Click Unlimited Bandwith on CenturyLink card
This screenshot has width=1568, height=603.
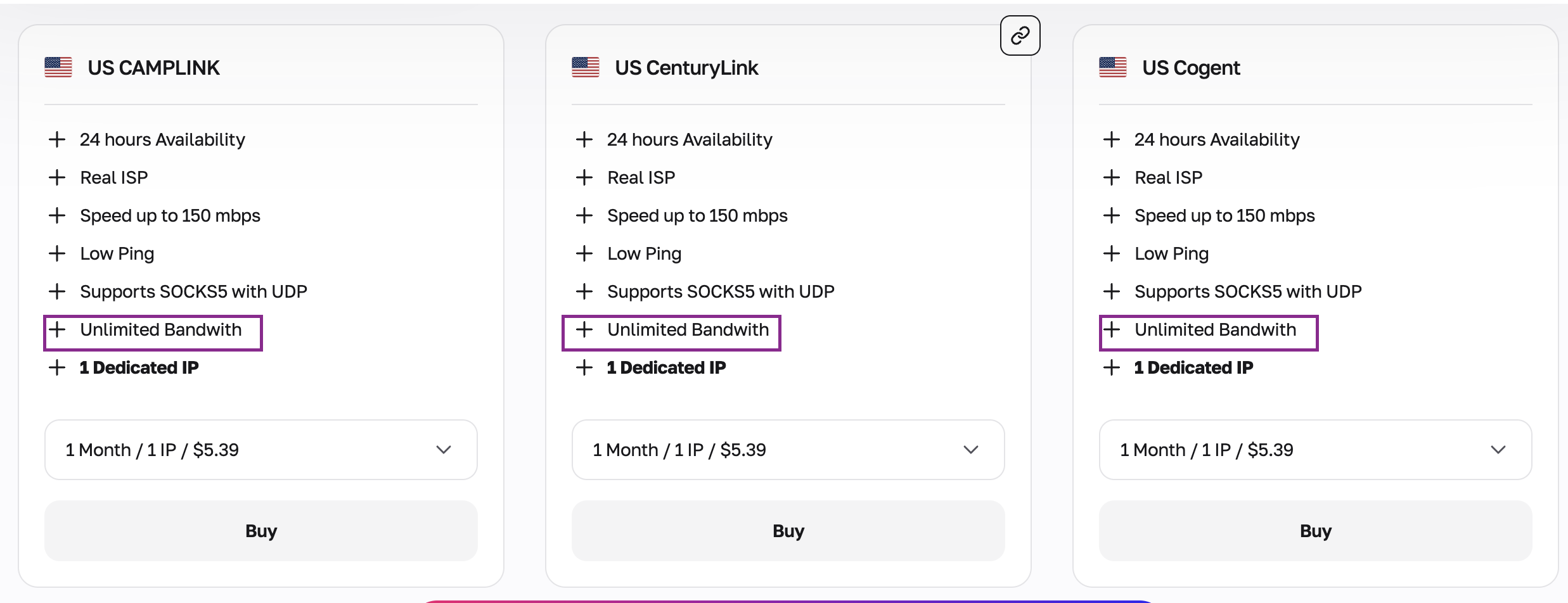[x=688, y=330]
